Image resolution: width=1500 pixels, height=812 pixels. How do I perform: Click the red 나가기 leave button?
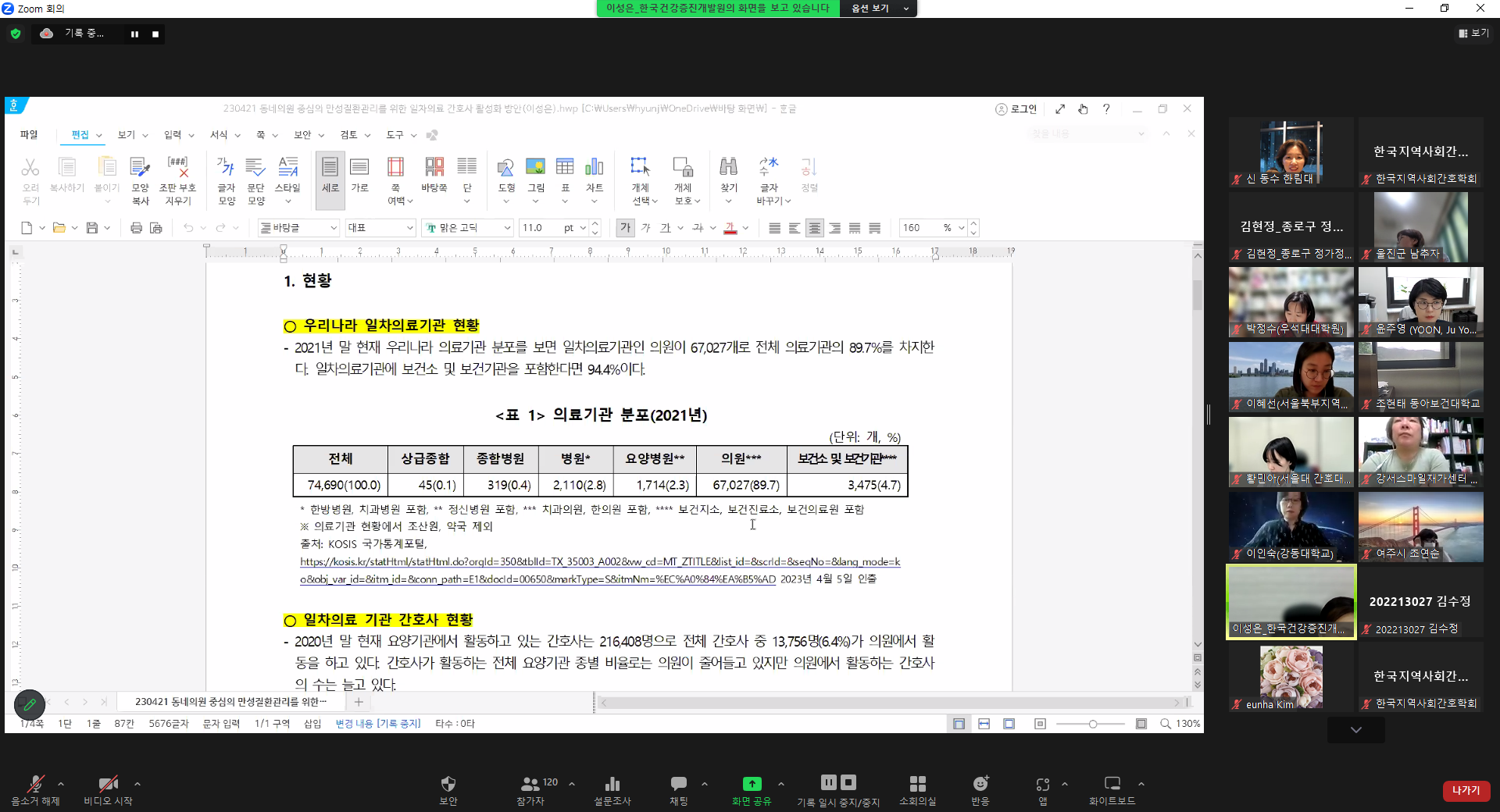[x=1466, y=791]
